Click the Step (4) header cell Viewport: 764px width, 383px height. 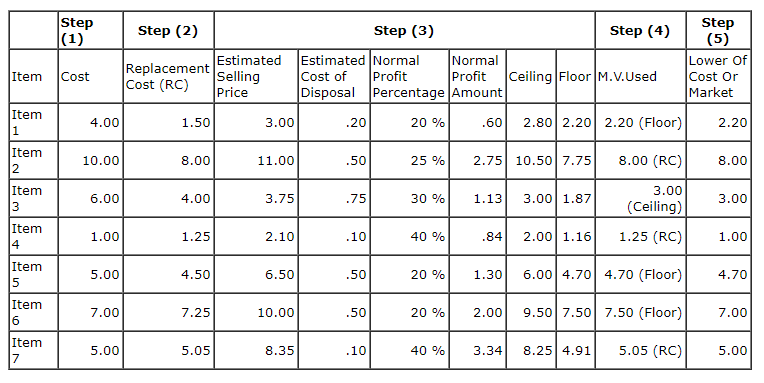tap(640, 31)
